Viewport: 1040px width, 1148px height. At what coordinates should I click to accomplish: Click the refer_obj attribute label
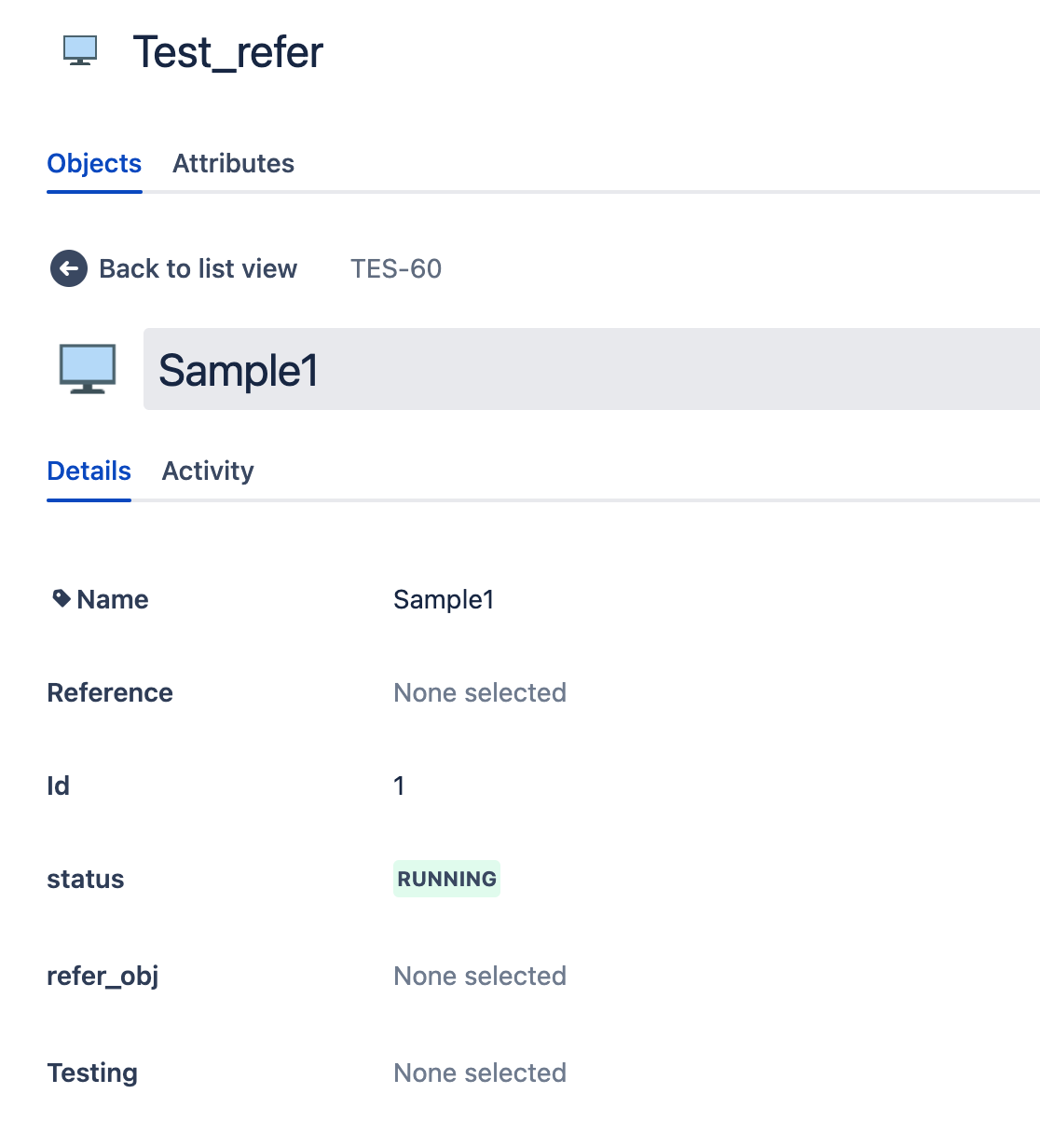[103, 976]
